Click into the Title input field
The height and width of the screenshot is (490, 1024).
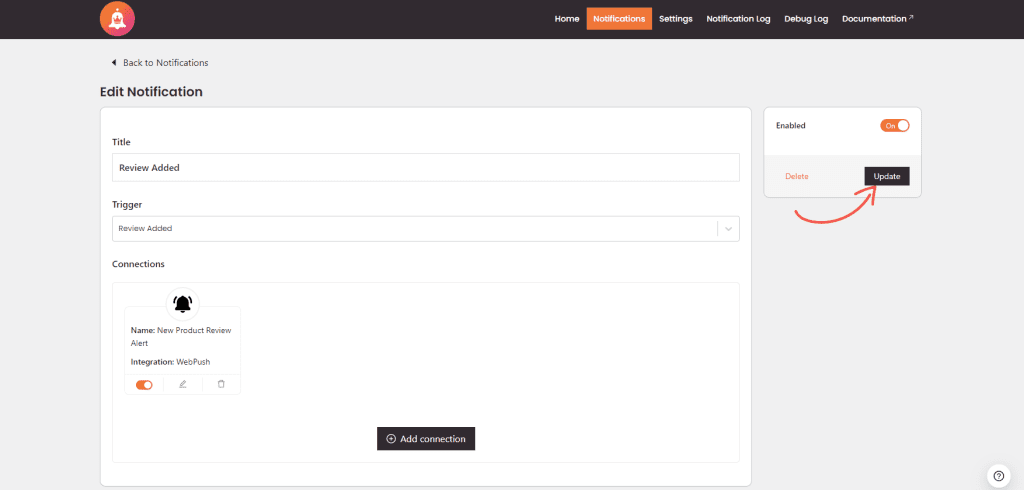pos(426,167)
